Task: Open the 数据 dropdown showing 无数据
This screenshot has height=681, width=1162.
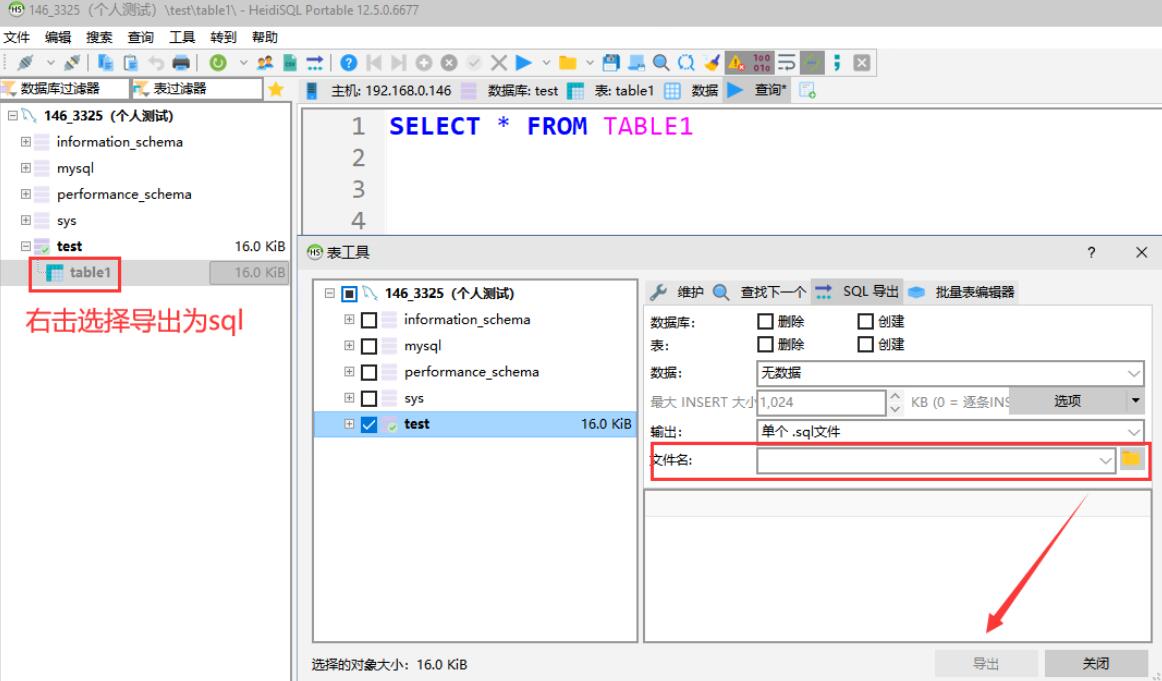Action: (x=950, y=373)
